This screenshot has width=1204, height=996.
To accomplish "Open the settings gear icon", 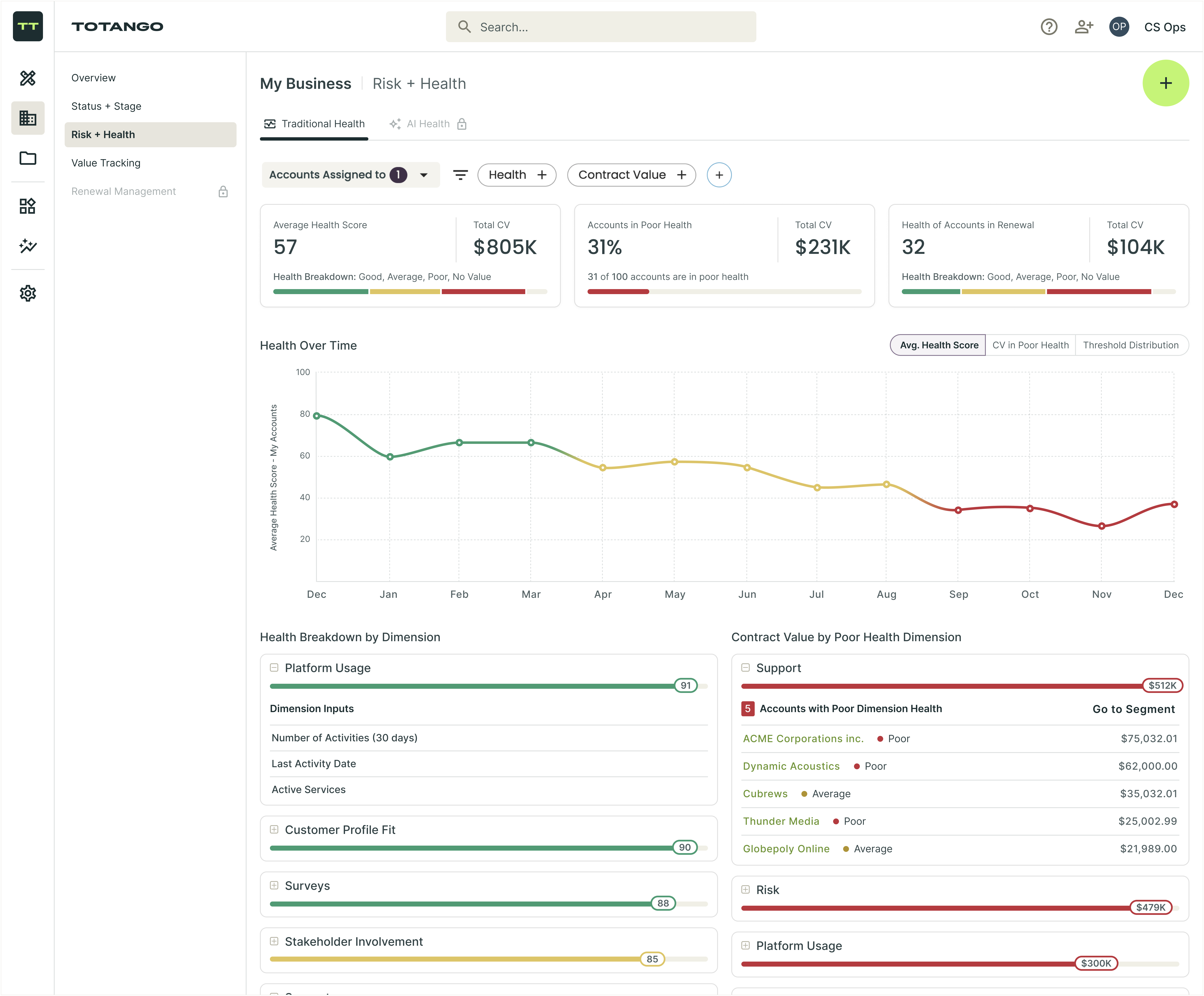I will click(28, 293).
